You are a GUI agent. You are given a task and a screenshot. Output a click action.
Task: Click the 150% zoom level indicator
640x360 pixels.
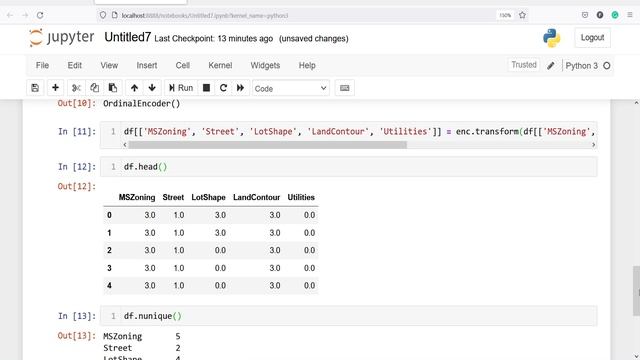coord(505,15)
